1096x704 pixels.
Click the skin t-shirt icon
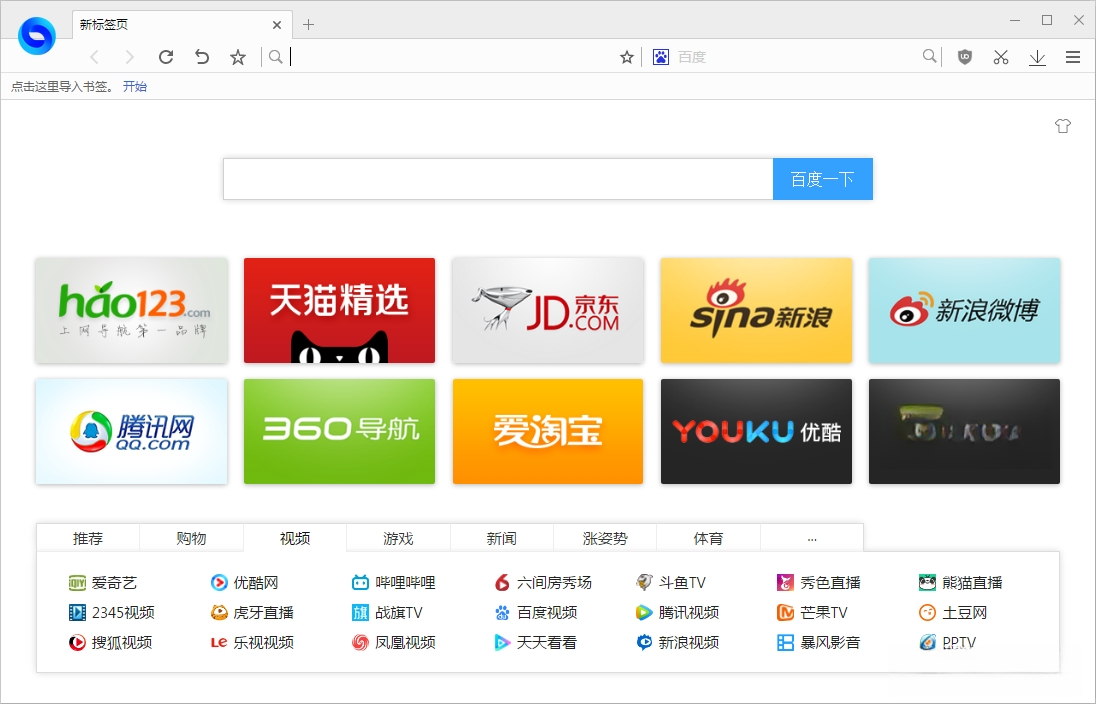click(1062, 126)
